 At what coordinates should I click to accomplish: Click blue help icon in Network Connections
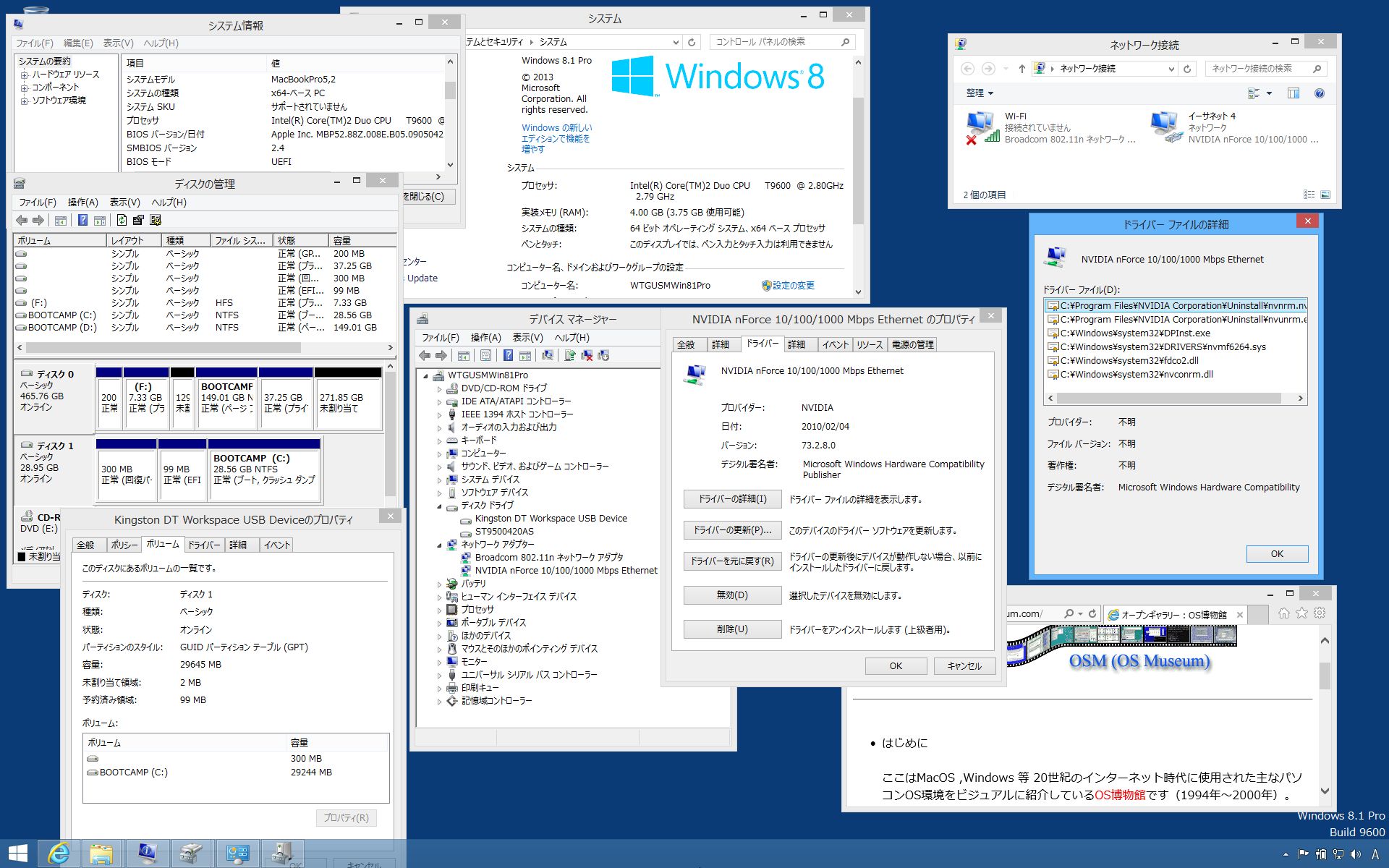(x=1320, y=93)
